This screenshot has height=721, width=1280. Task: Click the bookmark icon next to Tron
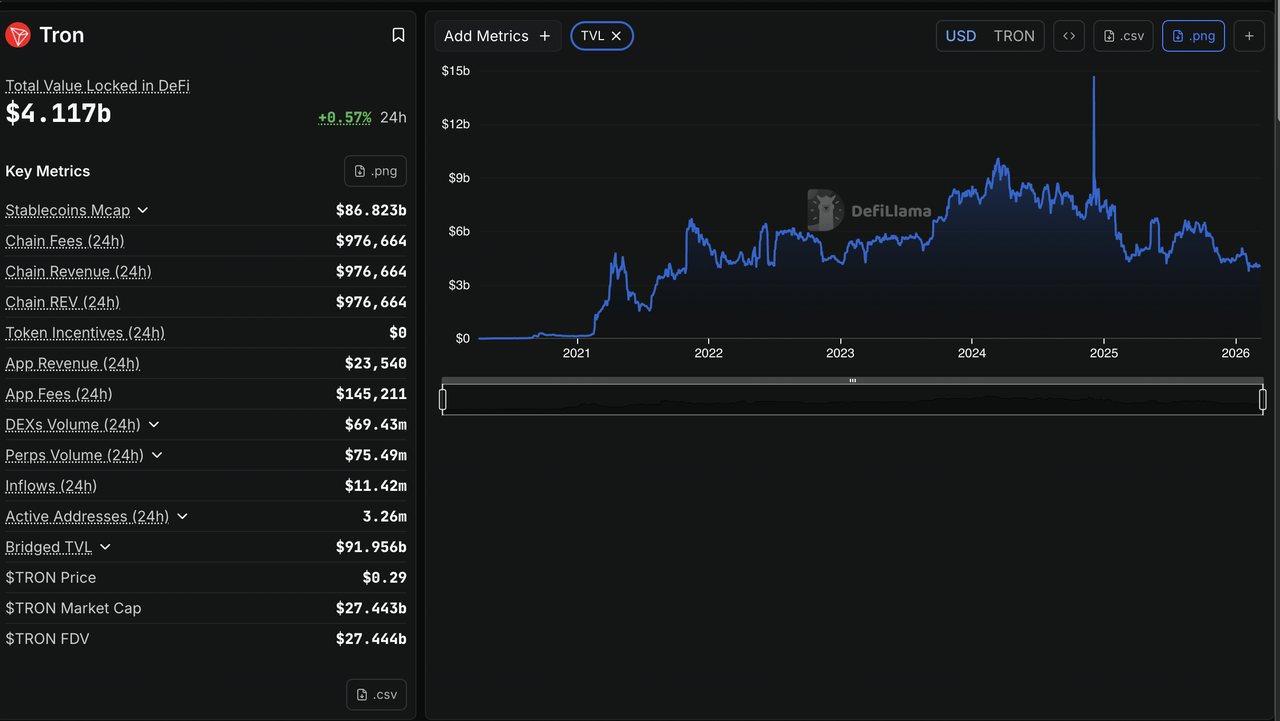click(398, 35)
